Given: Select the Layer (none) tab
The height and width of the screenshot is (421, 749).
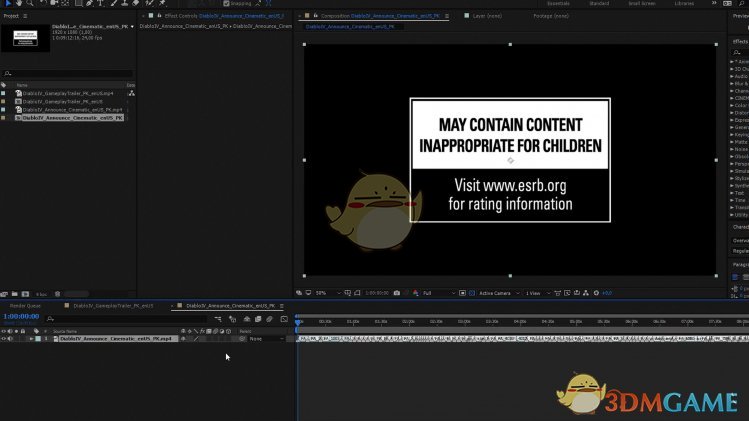Looking at the screenshot, I should point(487,16).
